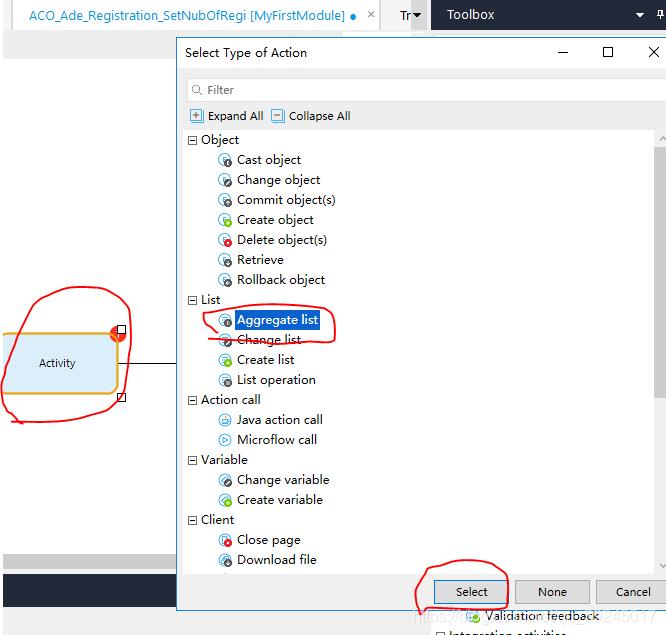This screenshot has width=666, height=635.
Task: Collapse the Variable category node
Action: tap(193, 460)
